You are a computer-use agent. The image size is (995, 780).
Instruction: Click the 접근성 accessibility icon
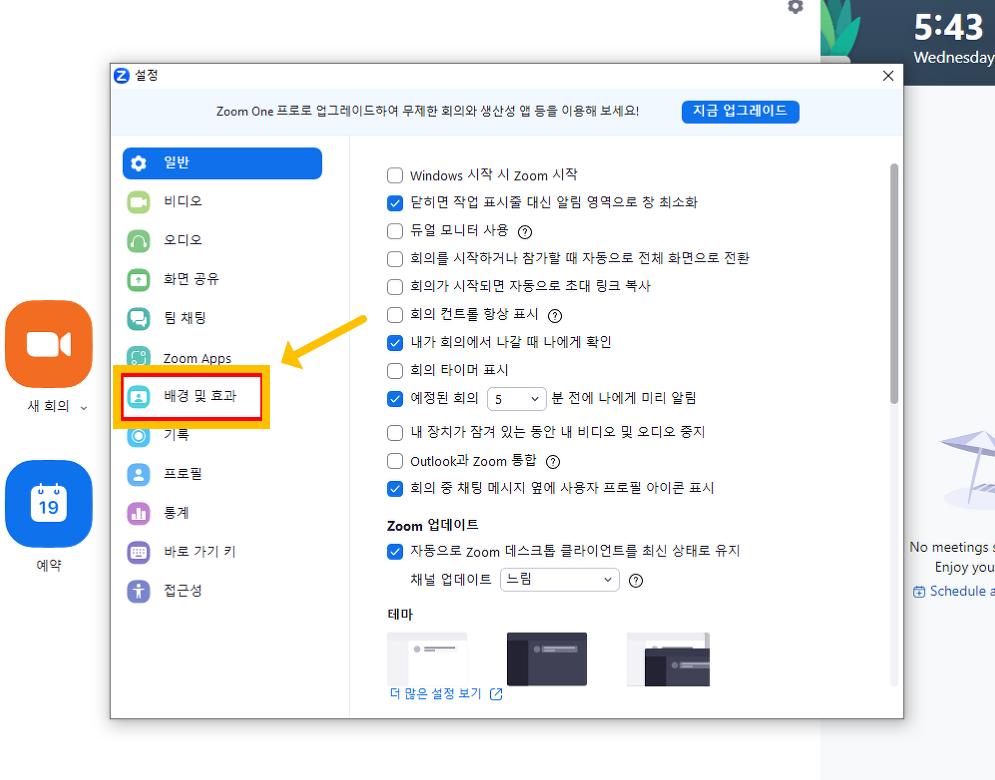tap(138, 592)
